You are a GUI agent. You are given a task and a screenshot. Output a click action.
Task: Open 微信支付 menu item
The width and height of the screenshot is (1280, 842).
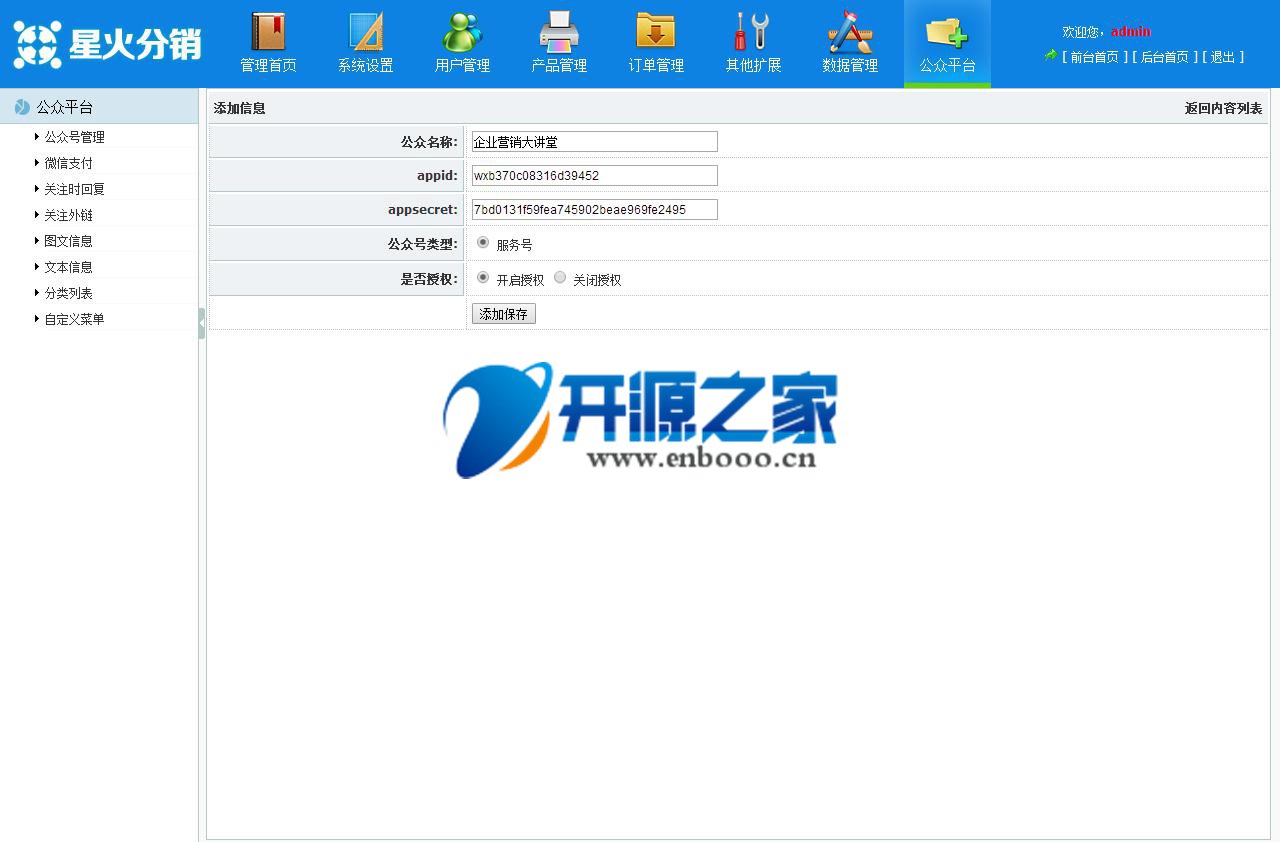pyautogui.click(x=68, y=163)
